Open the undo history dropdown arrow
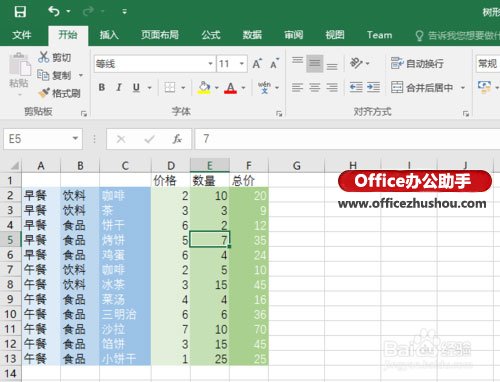The image size is (500, 382). point(68,12)
